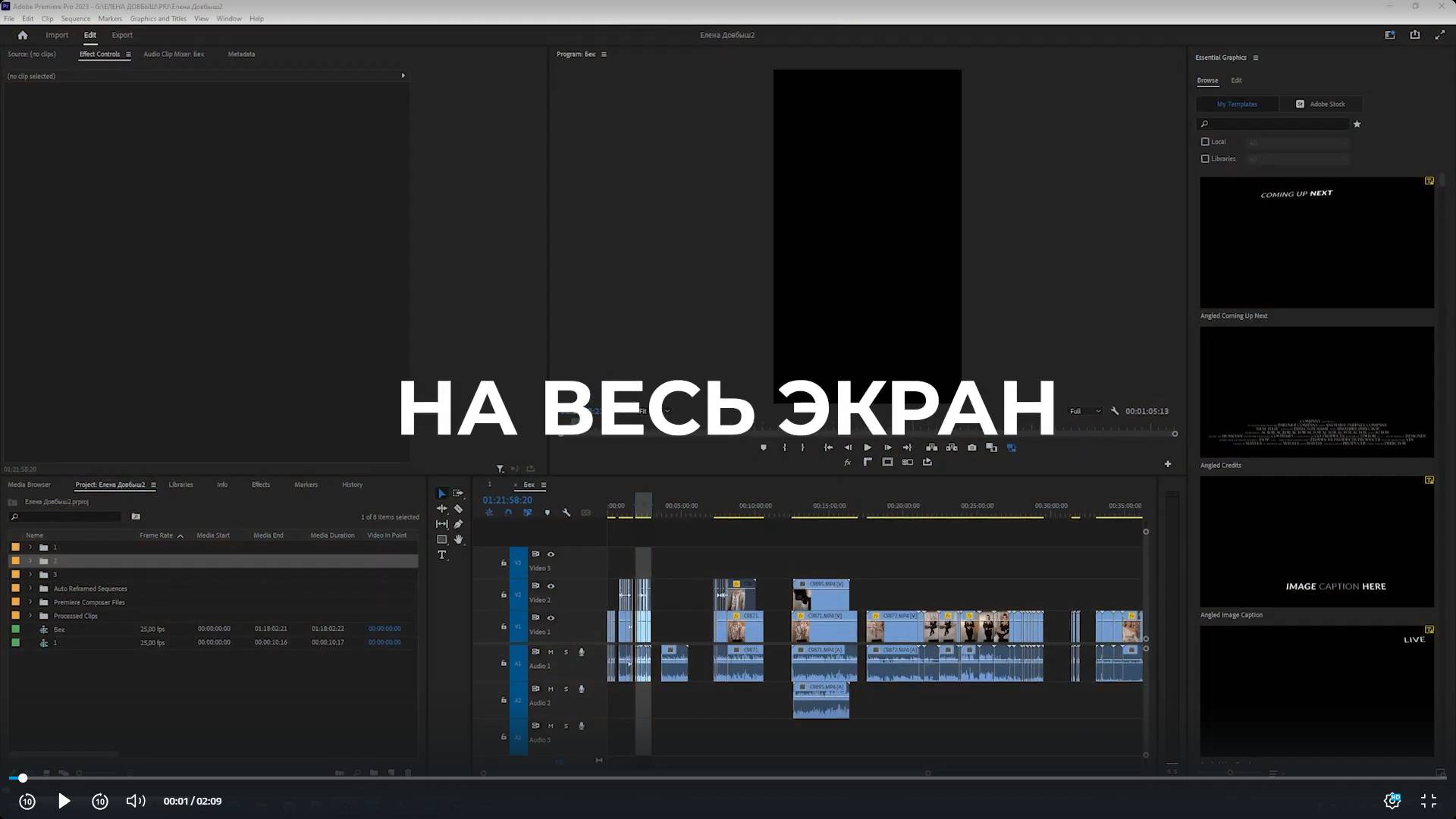The width and height of the screenshot is (1456, 819).
Task: Toggle Video 2 track eye visibility
Action: (551, 586)
